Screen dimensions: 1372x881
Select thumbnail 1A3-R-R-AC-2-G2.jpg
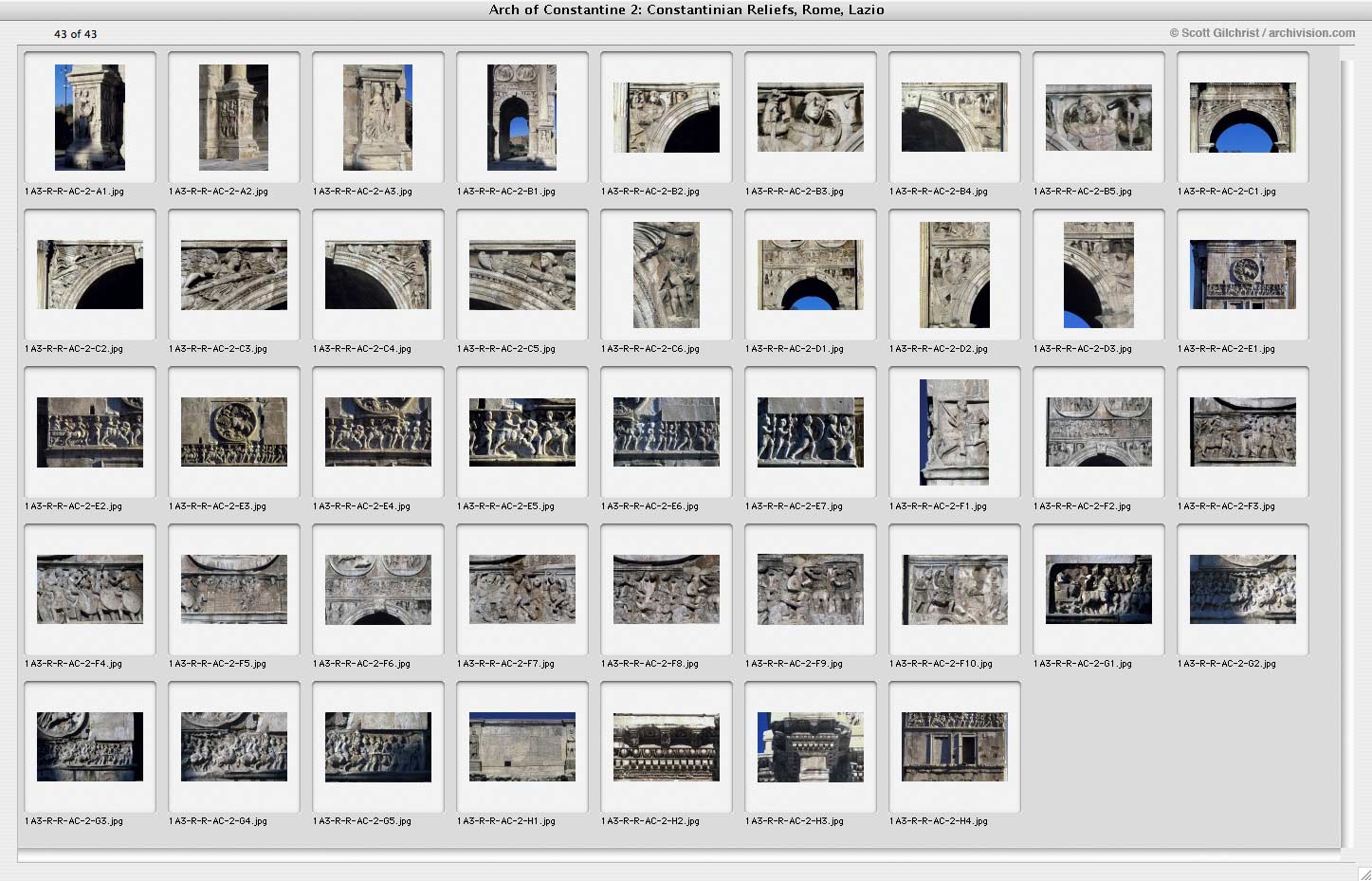(x=1243, y=590)
